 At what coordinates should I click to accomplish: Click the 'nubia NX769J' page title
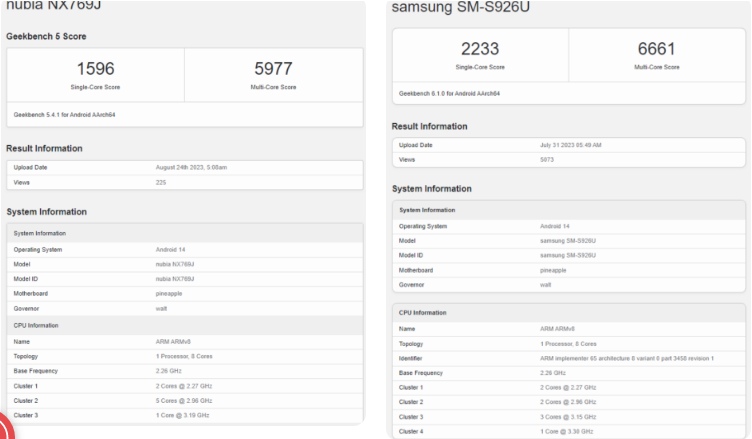(x=53, y=6)
